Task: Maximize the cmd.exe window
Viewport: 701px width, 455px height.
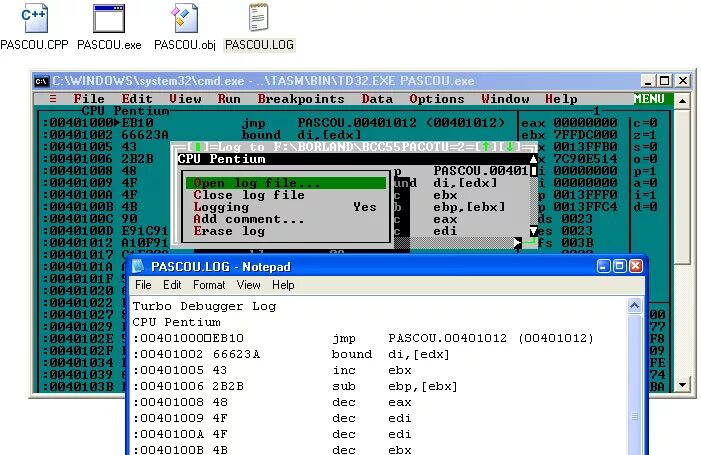Action: tap(665, 81)
